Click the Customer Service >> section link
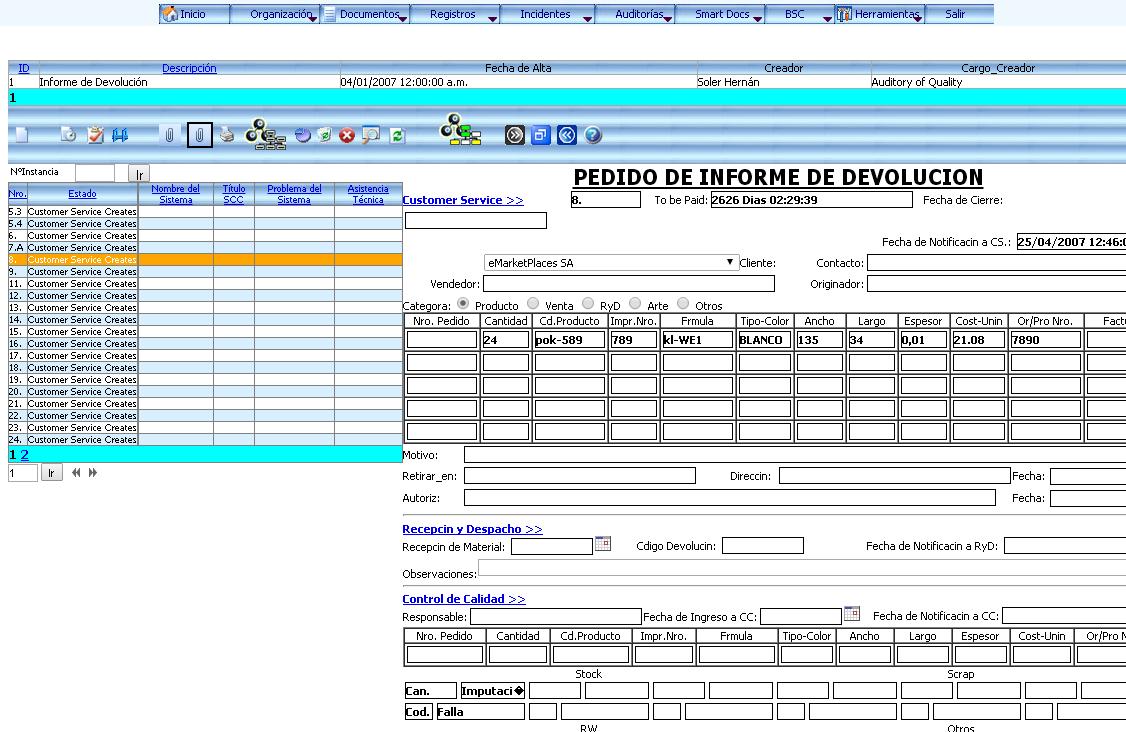 pyautogui.click(x=463, y=200)
